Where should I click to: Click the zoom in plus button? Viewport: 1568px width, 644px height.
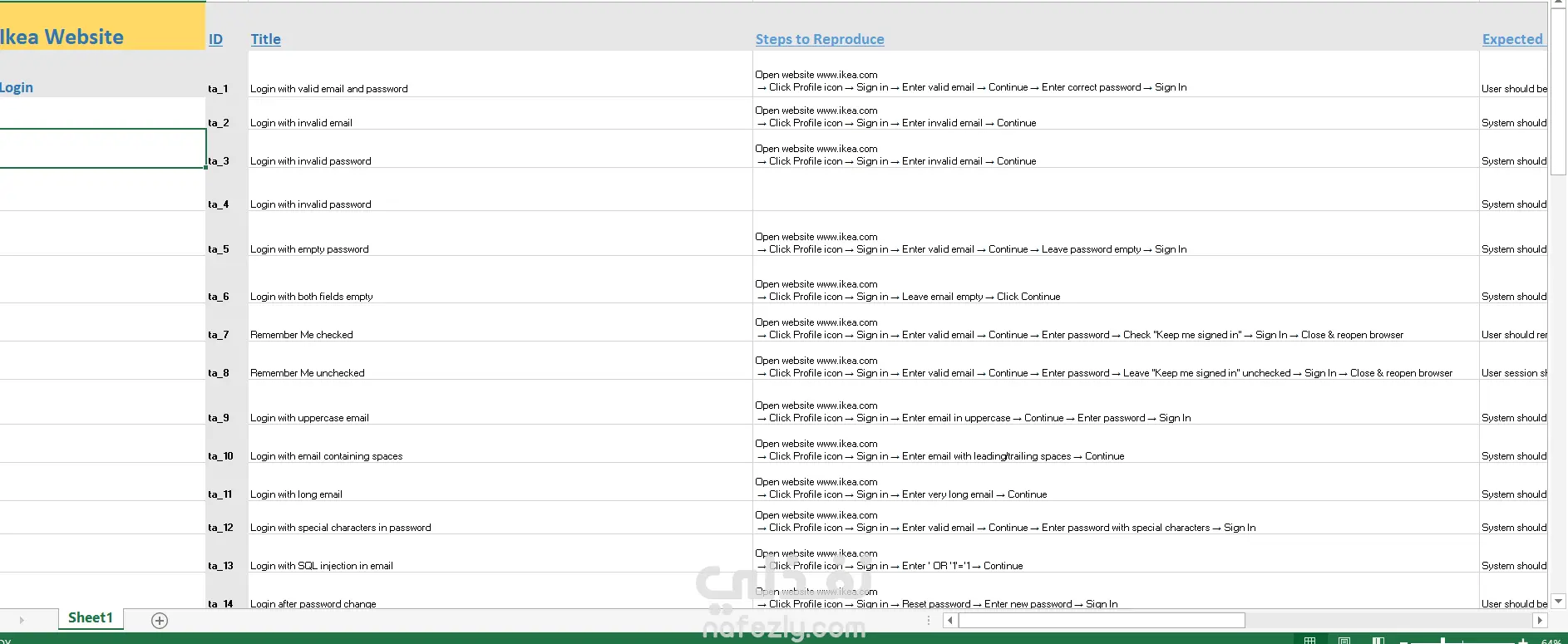(x=1523, y=641)
